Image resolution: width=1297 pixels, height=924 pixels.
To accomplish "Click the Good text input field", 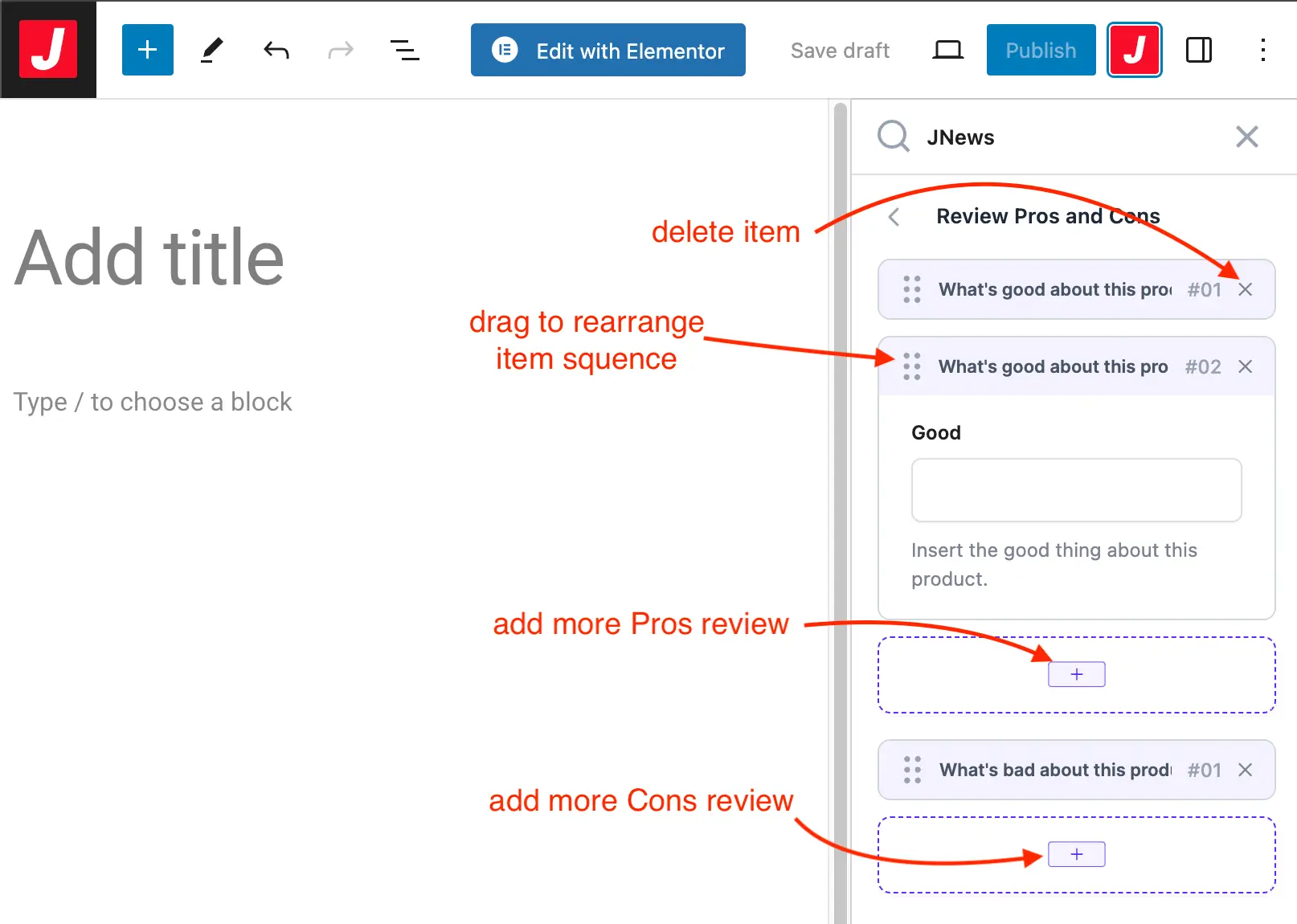I will point(1076,490).
